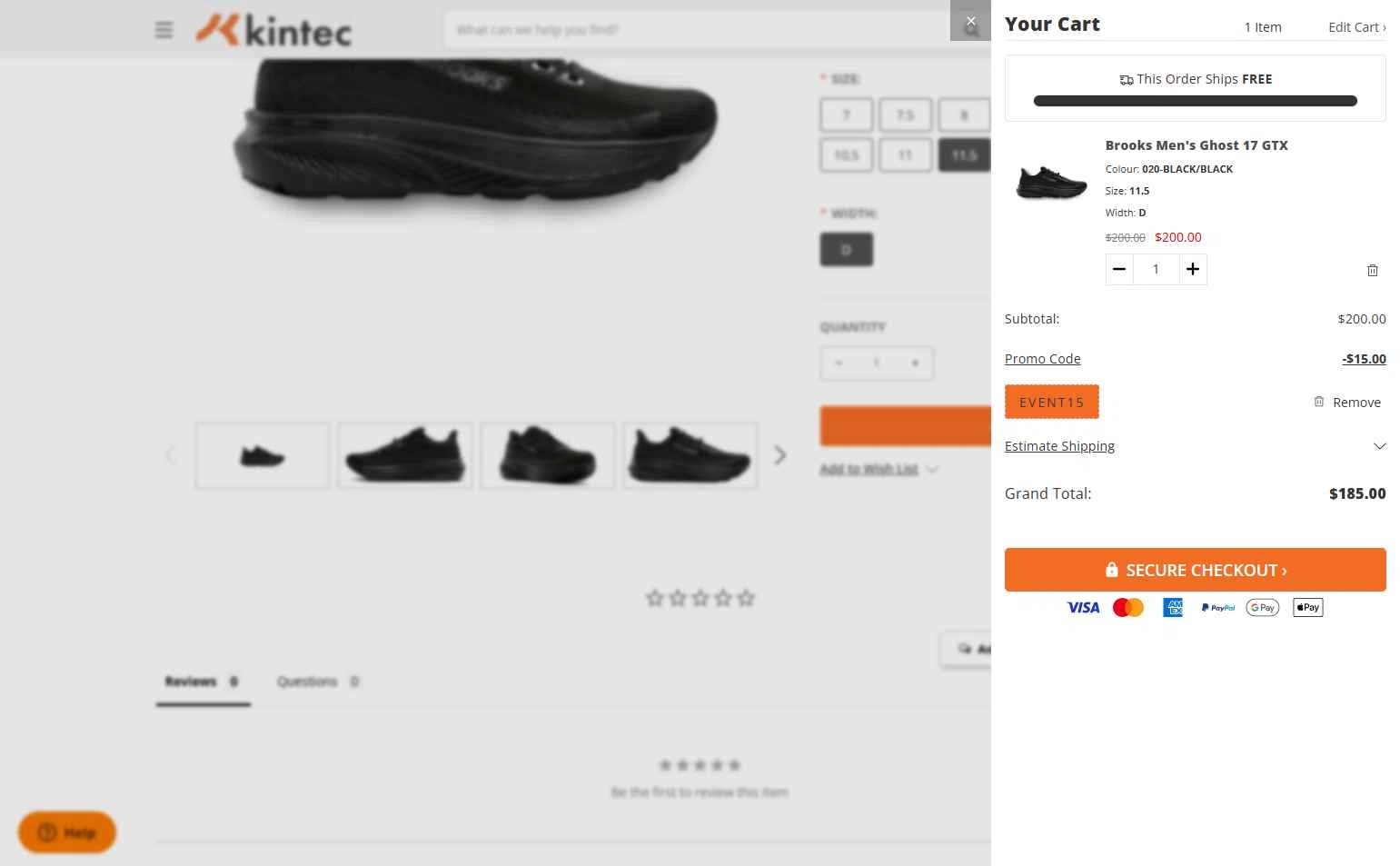This screenshot has width=1400, height=866.
Task: Click the Promo Code link
Action: coord(1043,359)
